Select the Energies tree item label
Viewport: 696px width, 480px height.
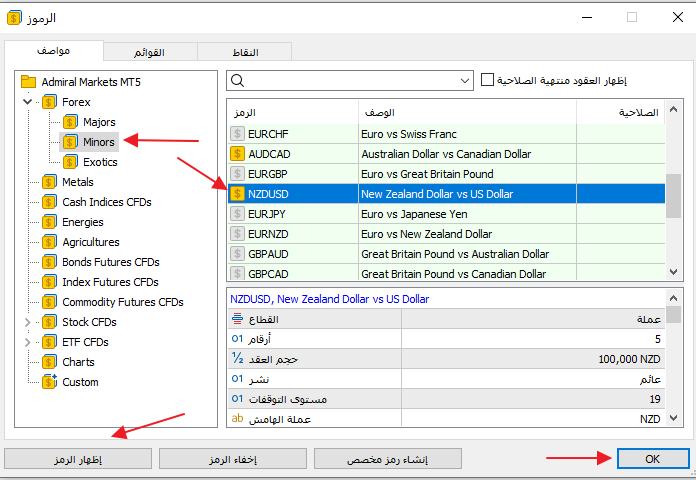[x=83, y=222]
